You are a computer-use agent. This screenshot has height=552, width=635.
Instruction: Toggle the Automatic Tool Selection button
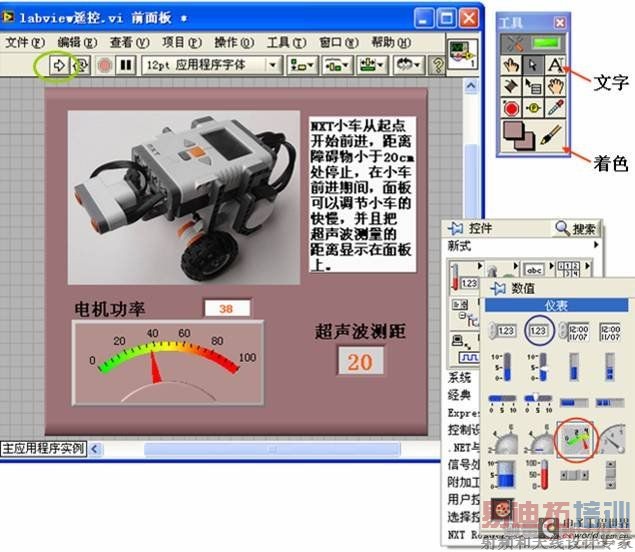click(x=534, y=43)
